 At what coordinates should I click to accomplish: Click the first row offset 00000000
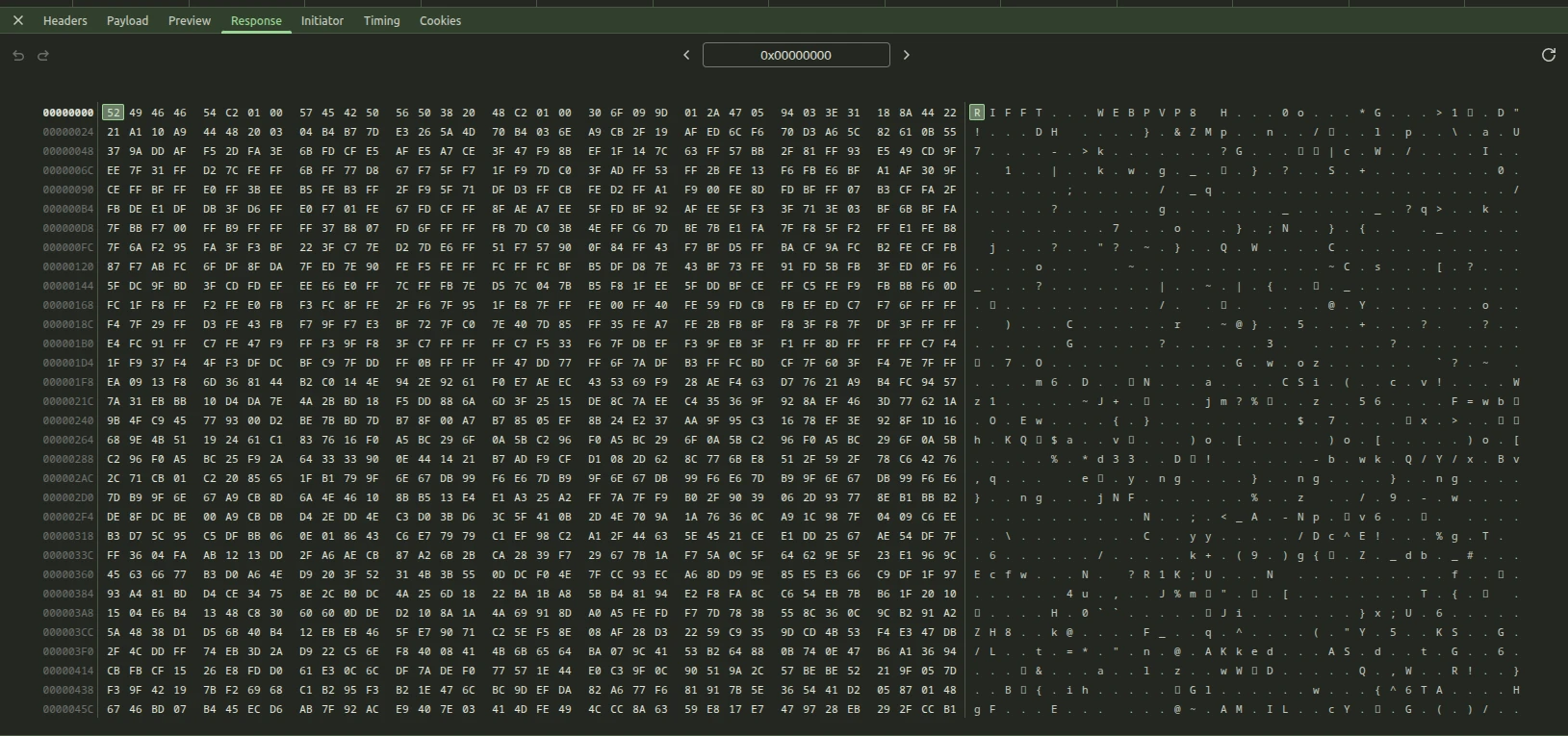click(67, 113)
